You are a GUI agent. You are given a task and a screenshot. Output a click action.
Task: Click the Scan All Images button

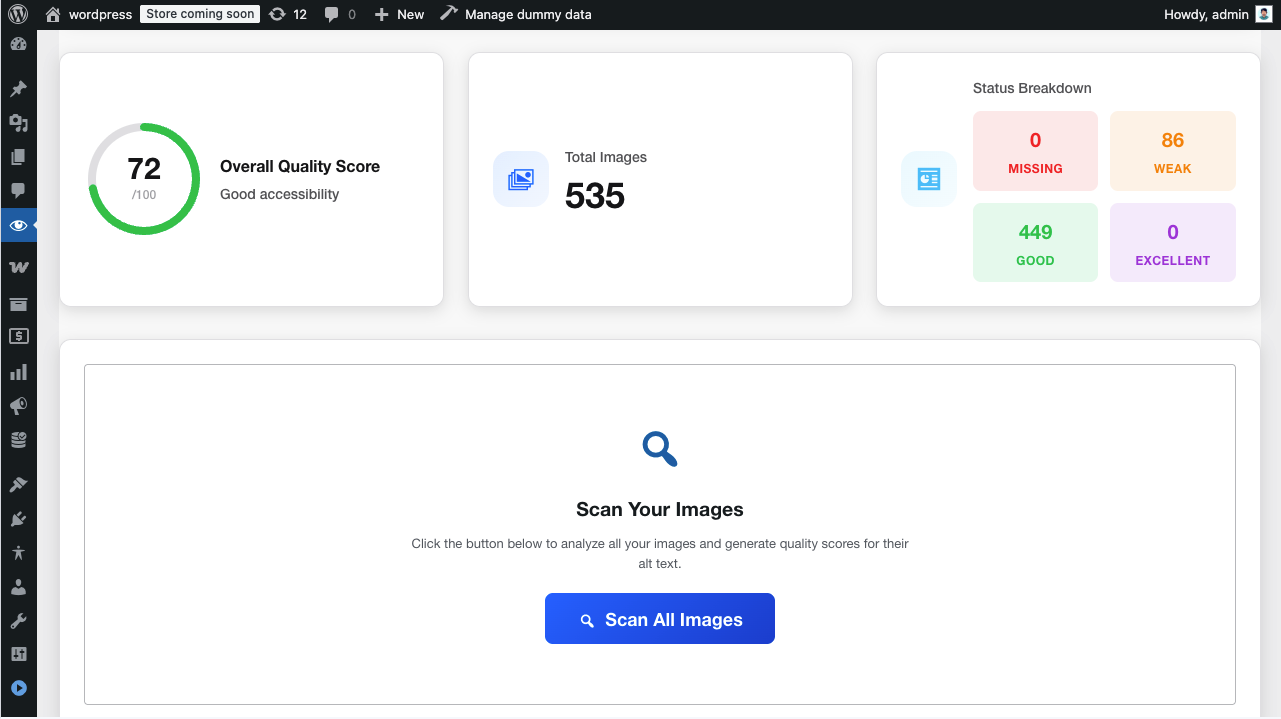(659, 618)
